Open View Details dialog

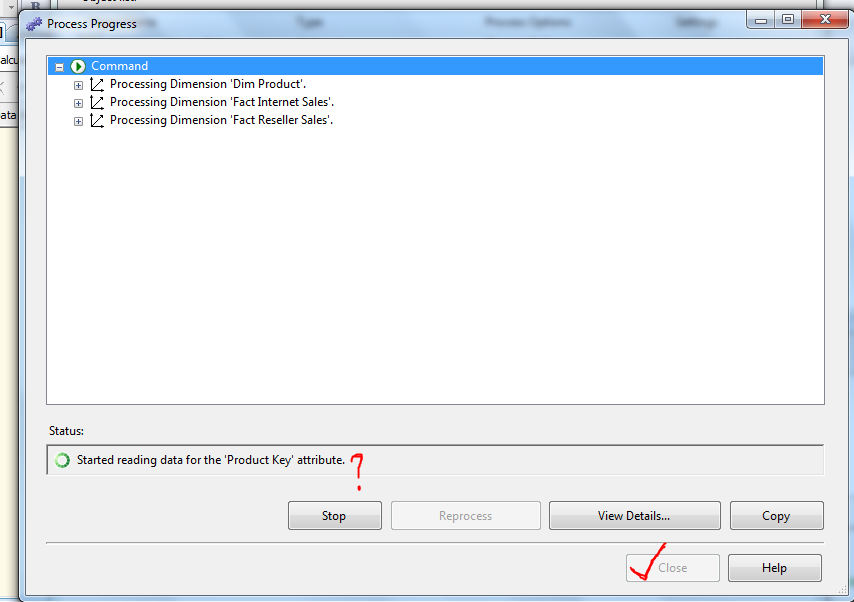click(x=635, y=515)
